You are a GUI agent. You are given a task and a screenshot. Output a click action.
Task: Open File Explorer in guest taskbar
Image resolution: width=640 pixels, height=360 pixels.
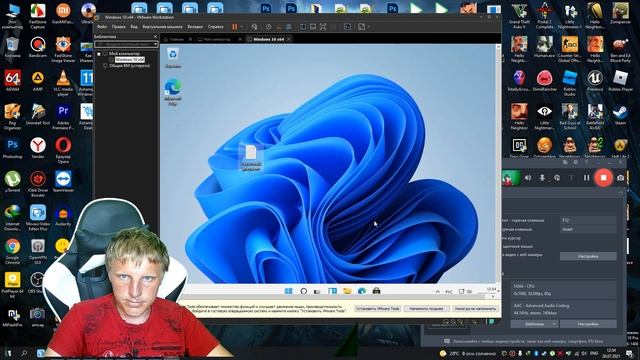(x=347, y=291)
